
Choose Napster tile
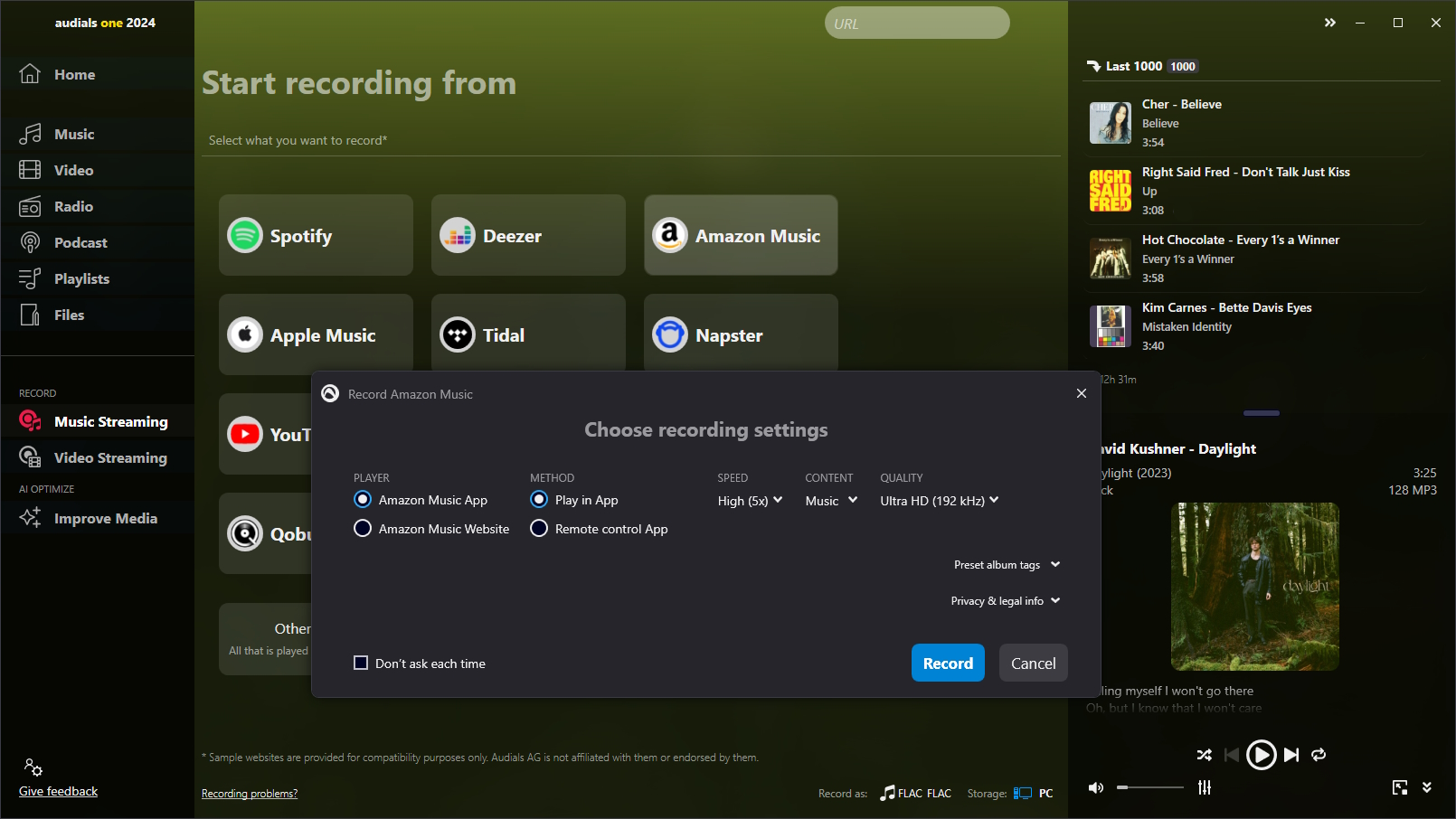tap(741, 333)
